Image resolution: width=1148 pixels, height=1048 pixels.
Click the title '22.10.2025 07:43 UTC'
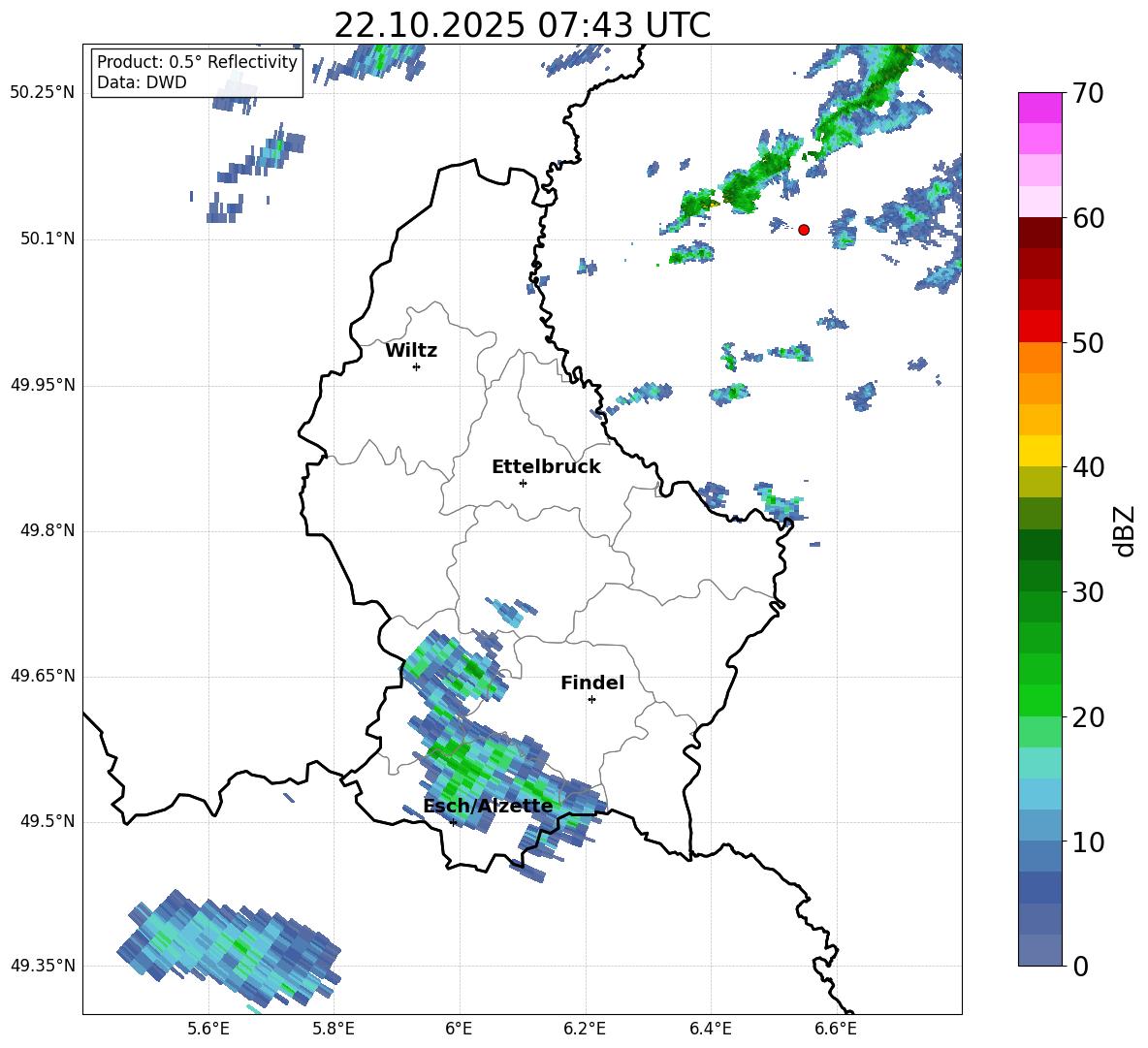pyautogui.click(x=523, y=25)
